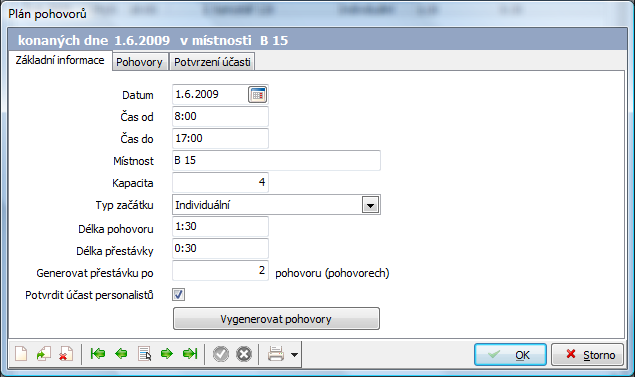Screen dimensions: 636x378
Task: Click the copy record icon in the toolbar
Action: point(43,354)
